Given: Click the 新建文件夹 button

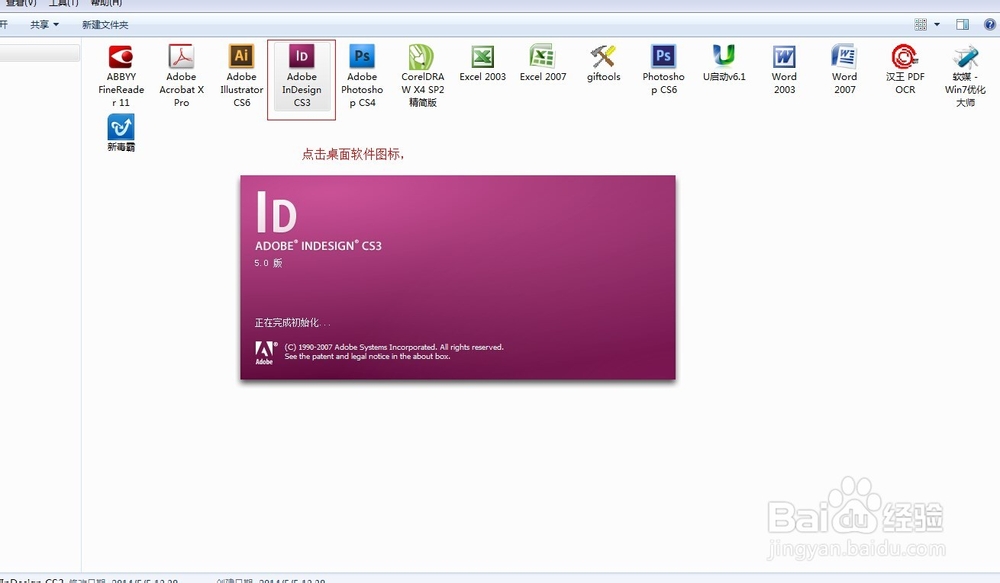Looking at the screenshot, I should coord(105,24).
